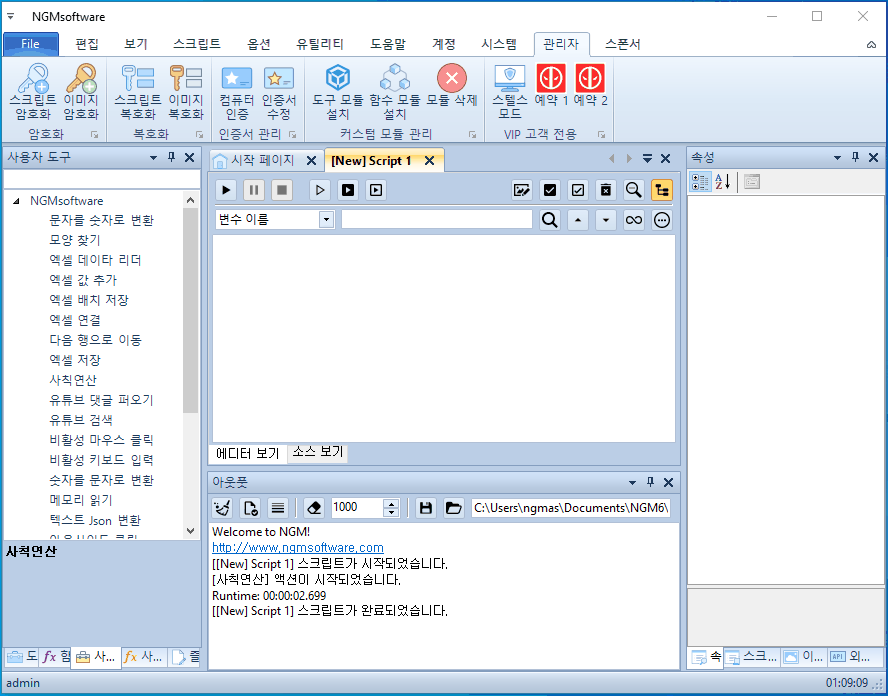Click the output document settings icon
The width and height of the screenshot is (888, 696).
(250, 508)
